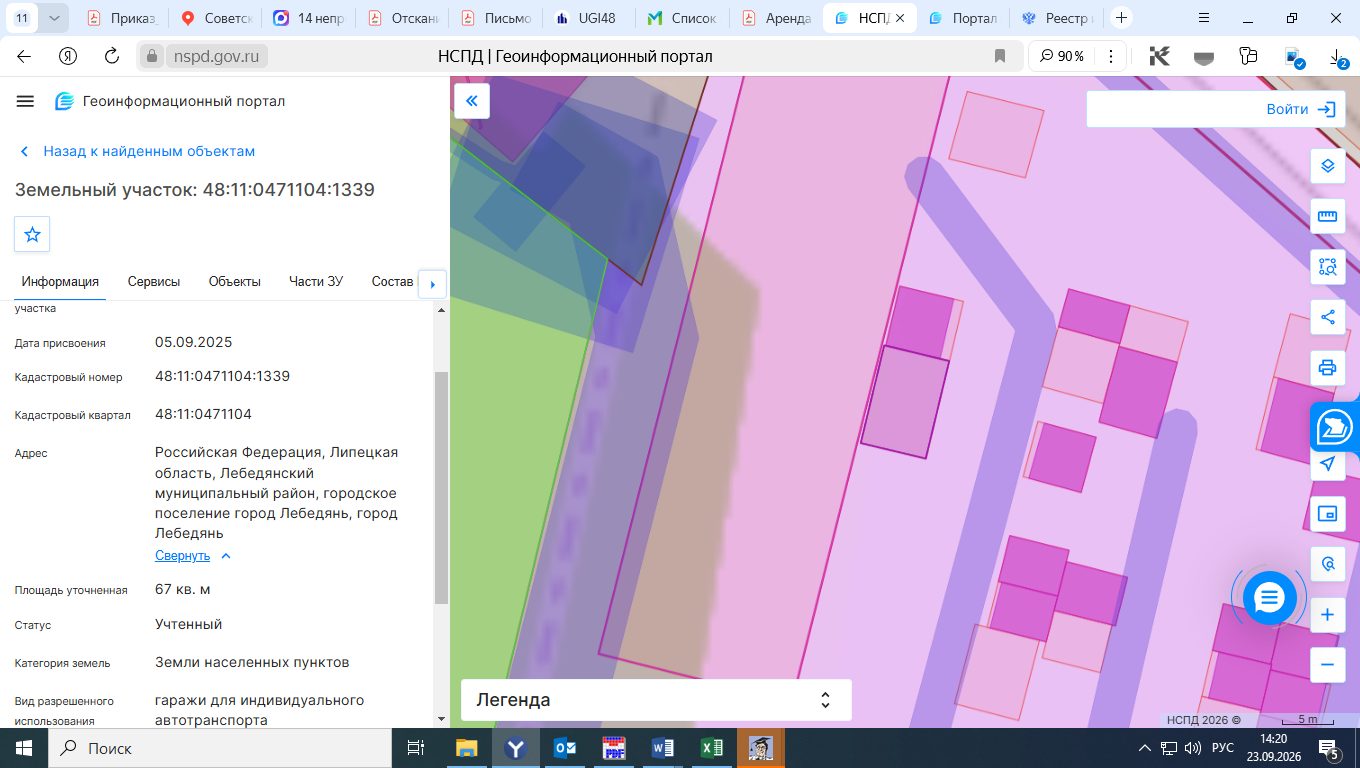1360x768 pixels.
Task: Activate the area search selection tool
Action: [x=1327, y=267]
